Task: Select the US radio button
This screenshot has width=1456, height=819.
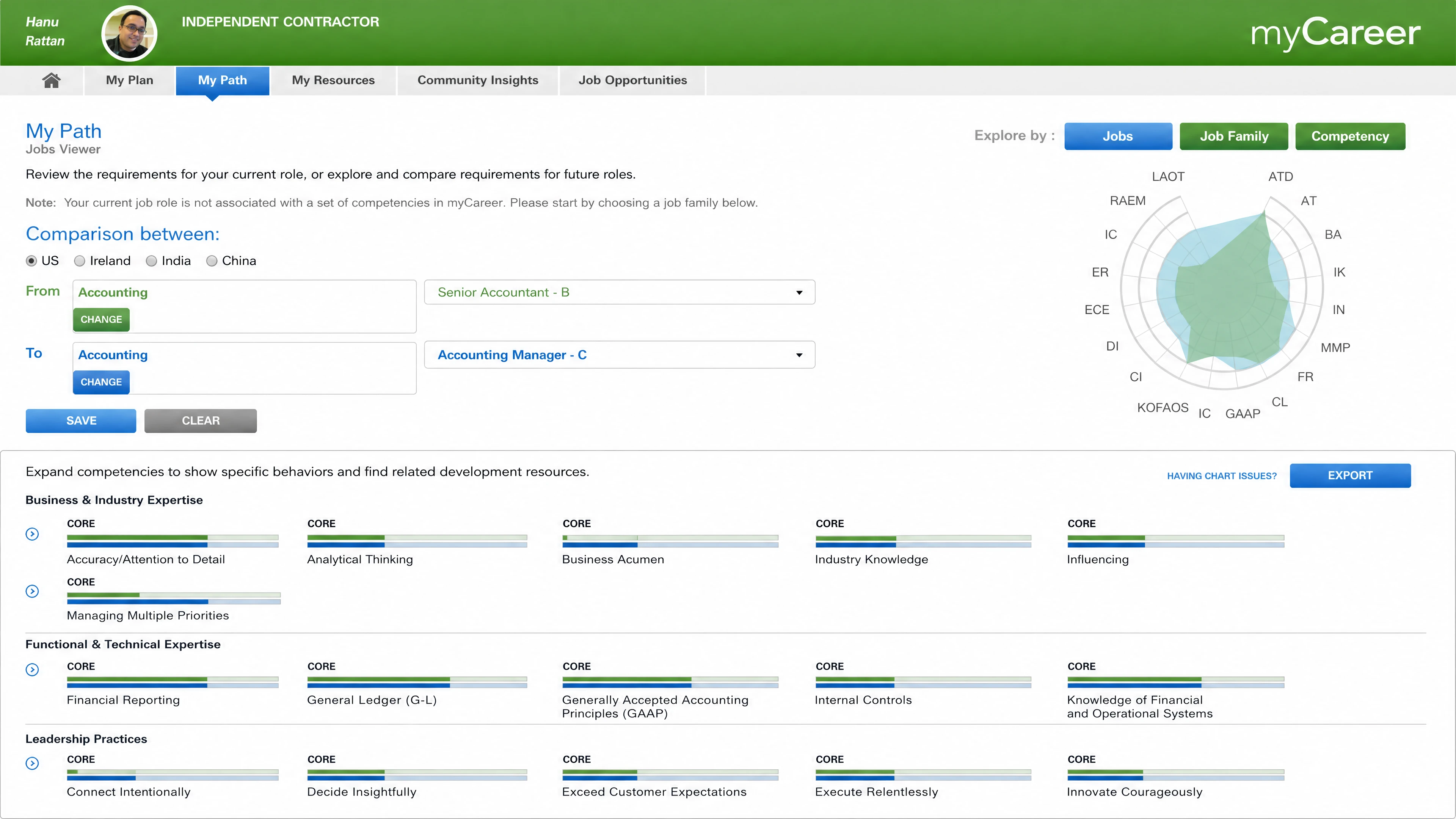Action: pos(31,260)
